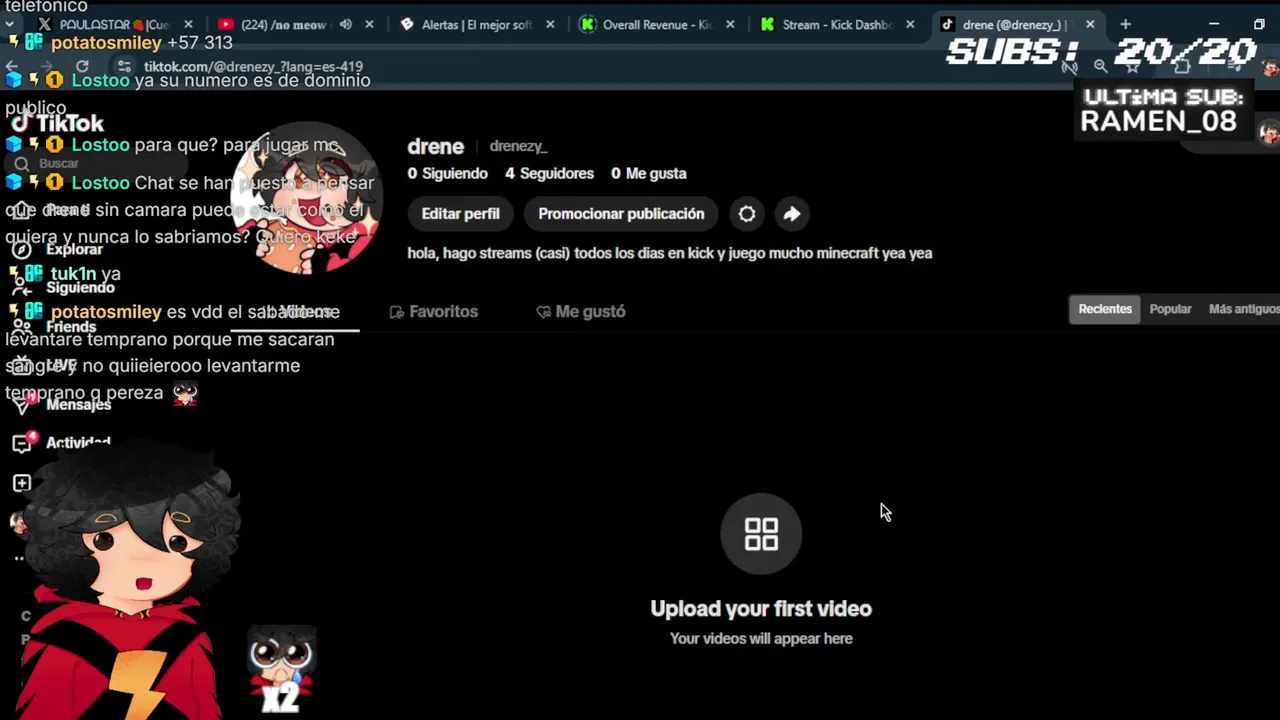
Task: Open Actividad notifications in sidebar
Action: point(60,443)
